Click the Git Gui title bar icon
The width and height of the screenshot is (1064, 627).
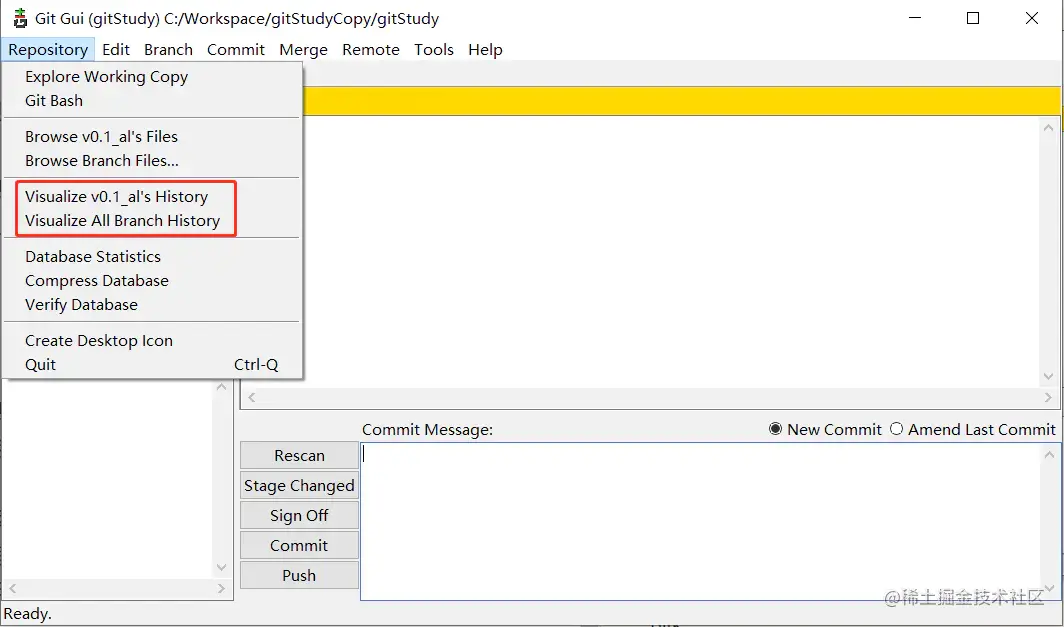click(x=20, y=18)
